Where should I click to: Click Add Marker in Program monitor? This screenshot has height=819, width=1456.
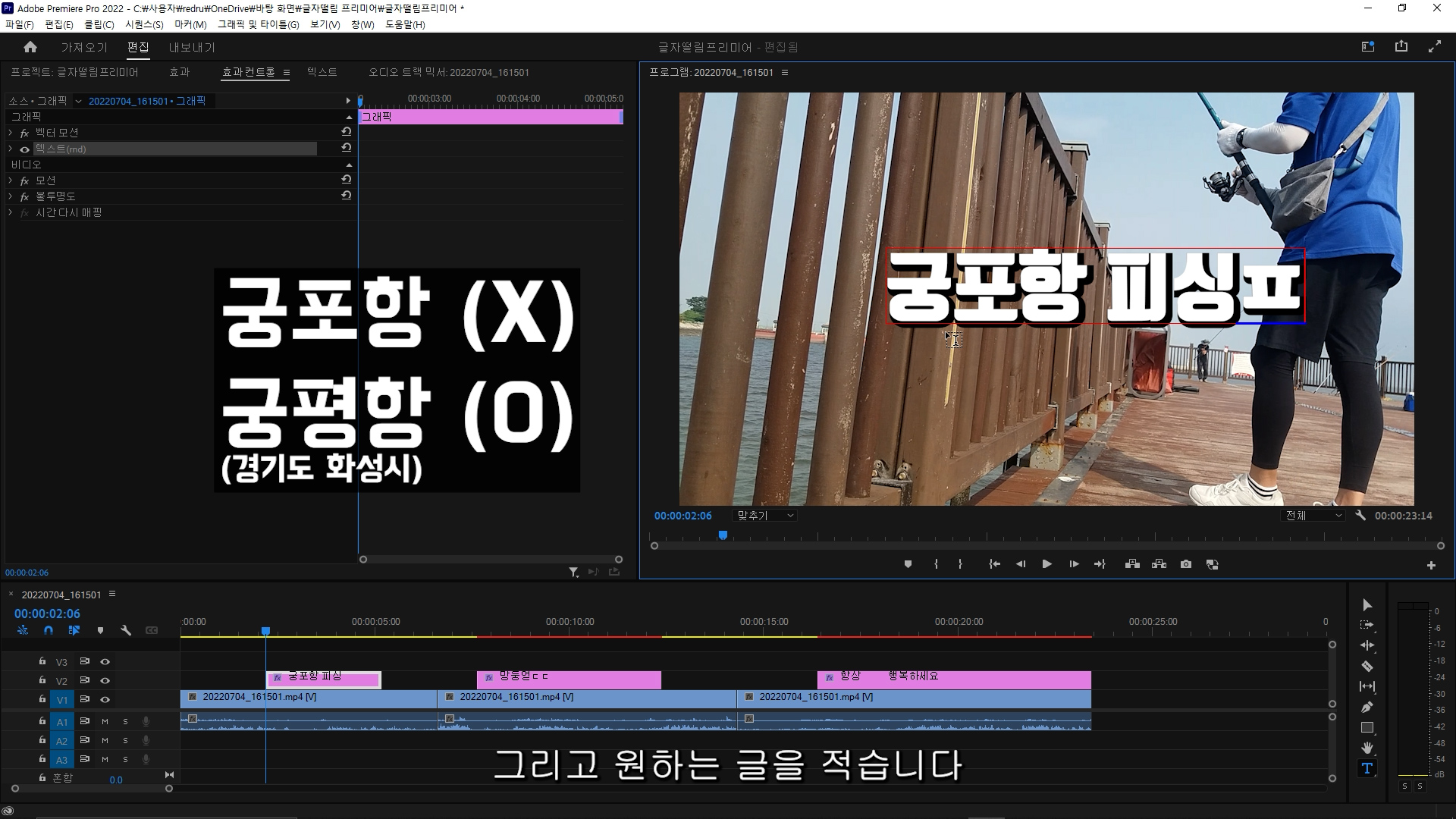point(908,564)
